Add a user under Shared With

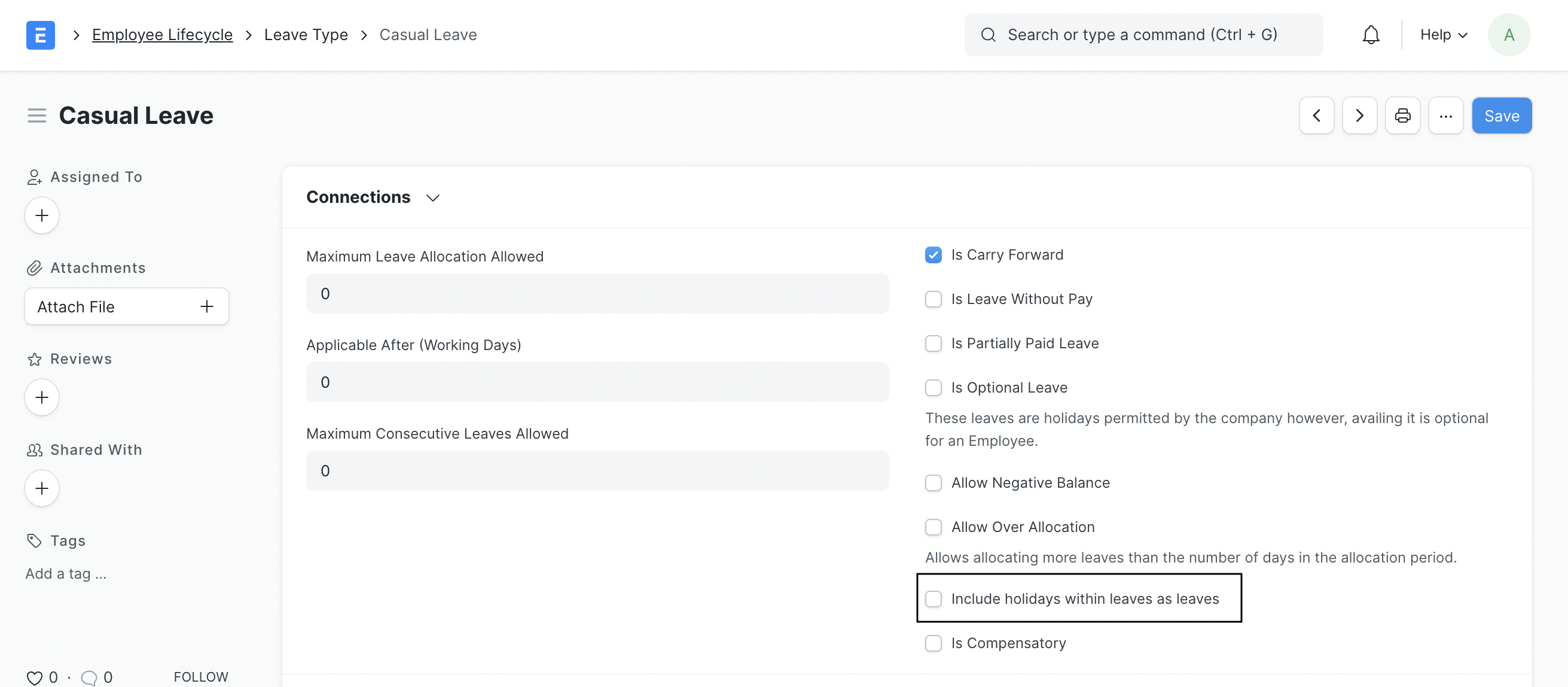pos(41,488)
